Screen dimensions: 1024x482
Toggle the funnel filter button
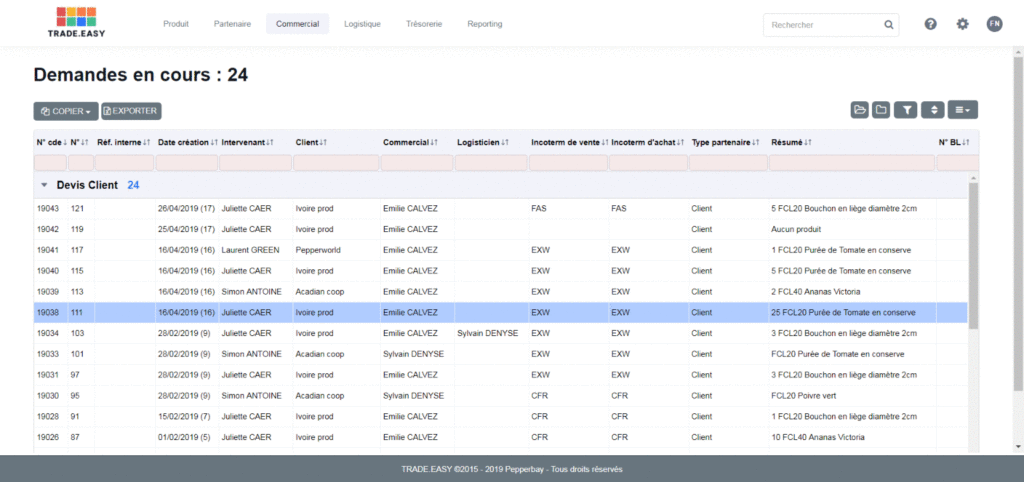click(906, 110)
